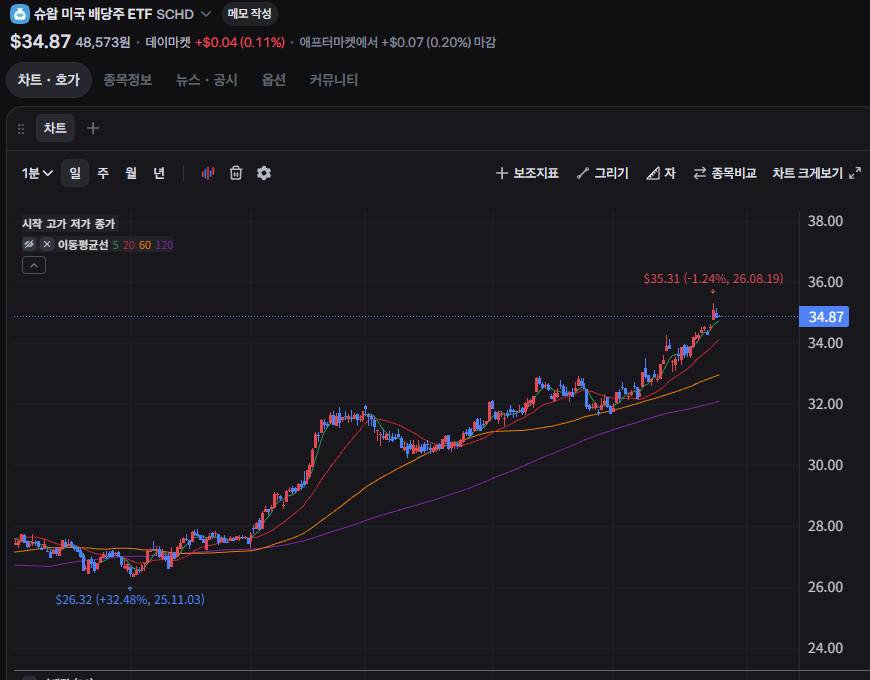Click the candlestick chart type icon
This screenshot has height=680, width=870.
coord(208,173)
